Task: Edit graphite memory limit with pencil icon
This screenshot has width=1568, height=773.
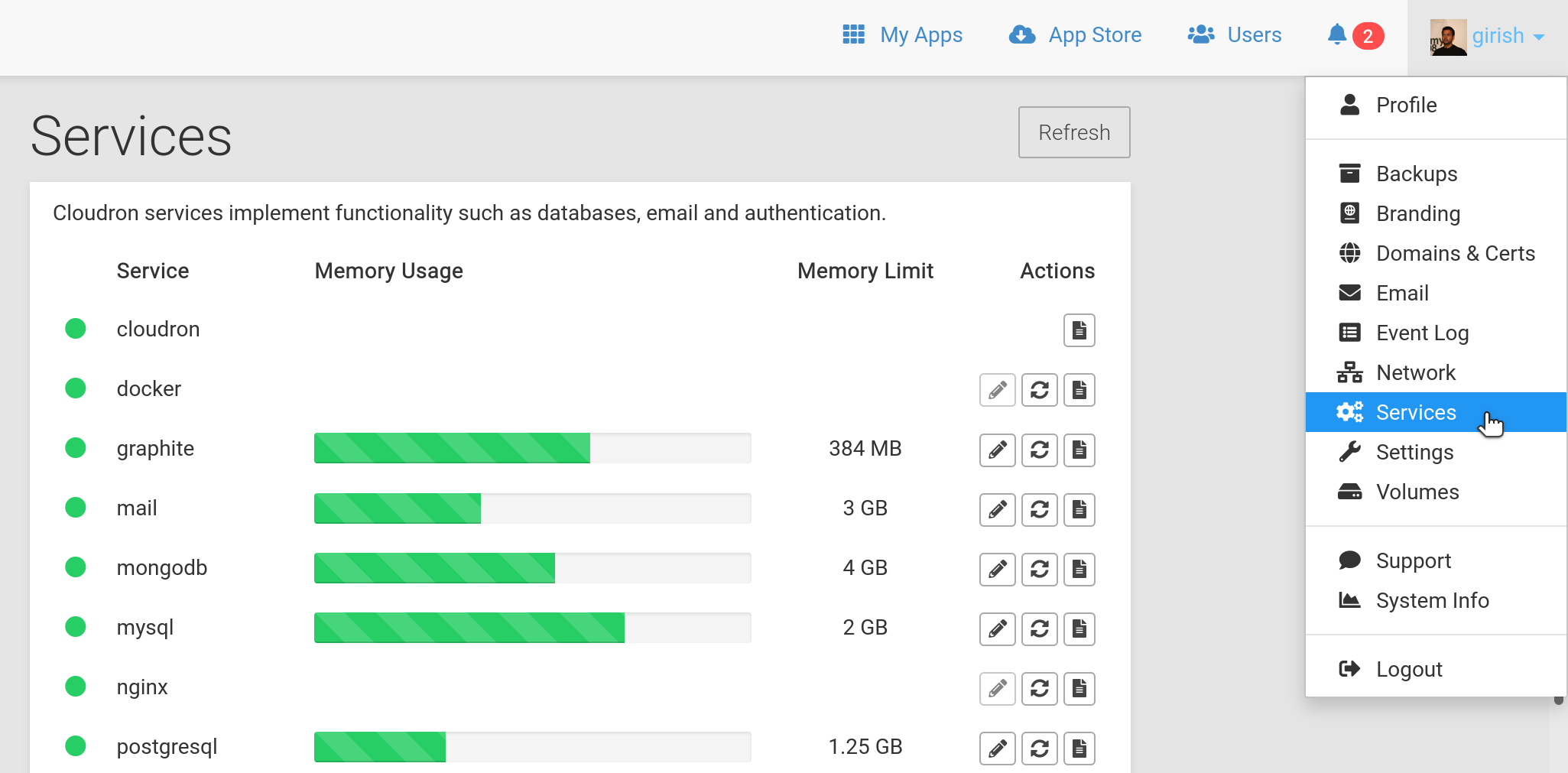Action: click(x=997, y=450)
